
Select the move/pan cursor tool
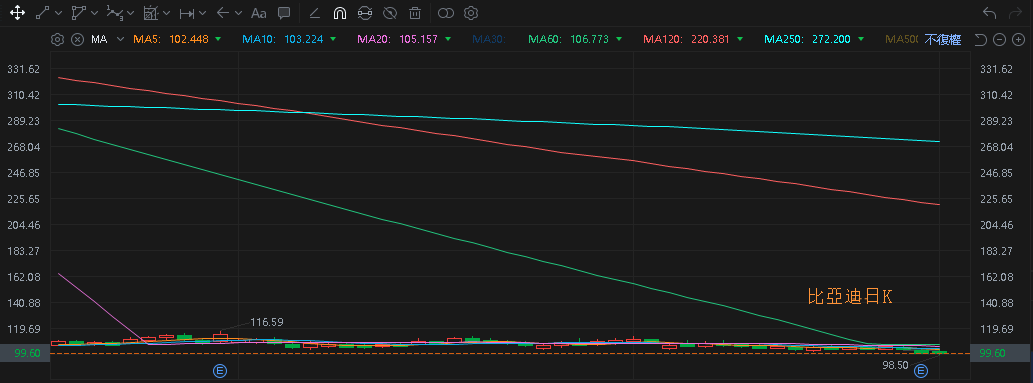[x=18, y=13]
